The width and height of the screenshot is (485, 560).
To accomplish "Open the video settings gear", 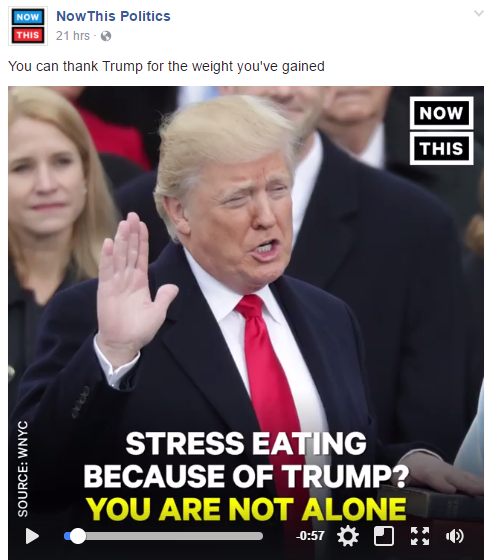I will pyautogui.click(x=348, y=536).
